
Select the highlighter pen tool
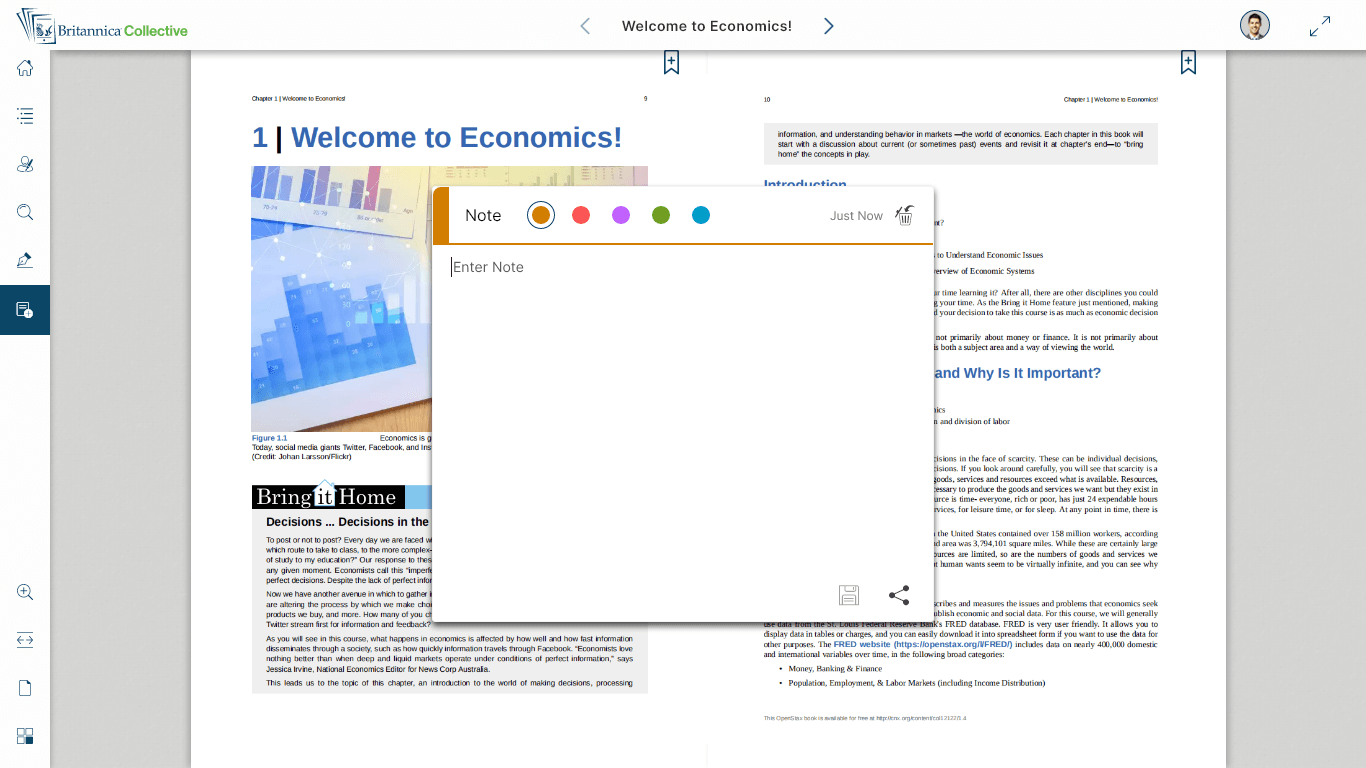point(25,260)
